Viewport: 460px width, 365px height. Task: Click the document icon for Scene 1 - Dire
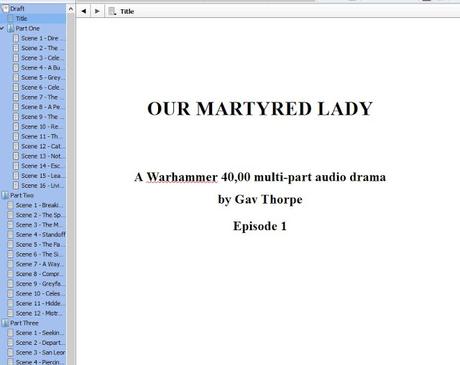pyautogui.click(x=16, y=38)
